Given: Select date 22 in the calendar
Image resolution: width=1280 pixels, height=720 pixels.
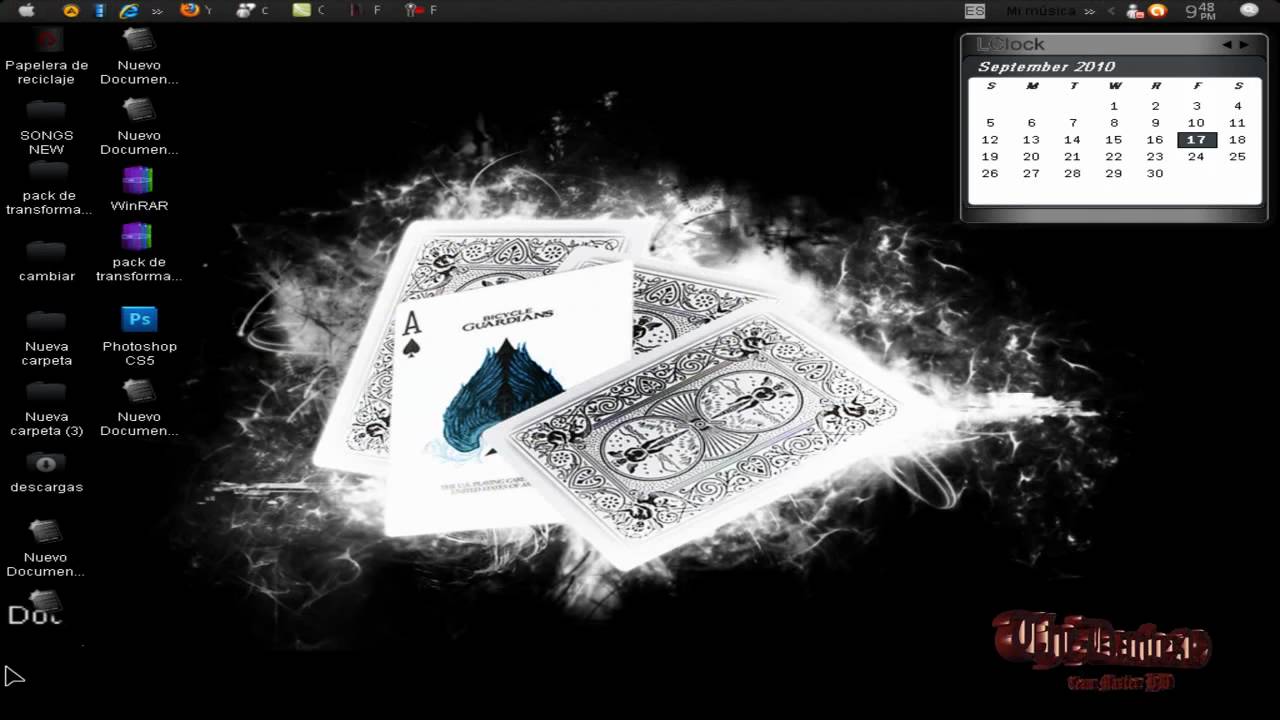Looking at the screenshot, I should click(1114, 157).
